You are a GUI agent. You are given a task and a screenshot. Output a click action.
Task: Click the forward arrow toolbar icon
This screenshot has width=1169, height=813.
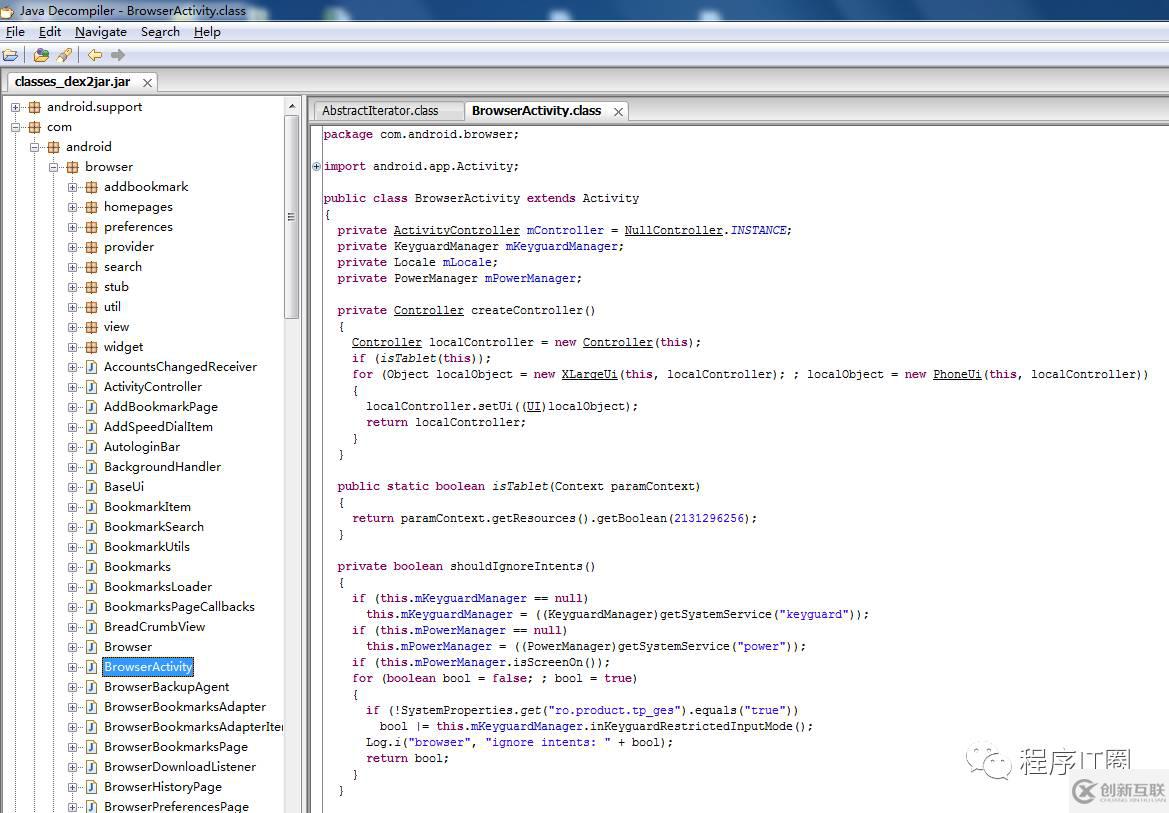pos(118,55)
